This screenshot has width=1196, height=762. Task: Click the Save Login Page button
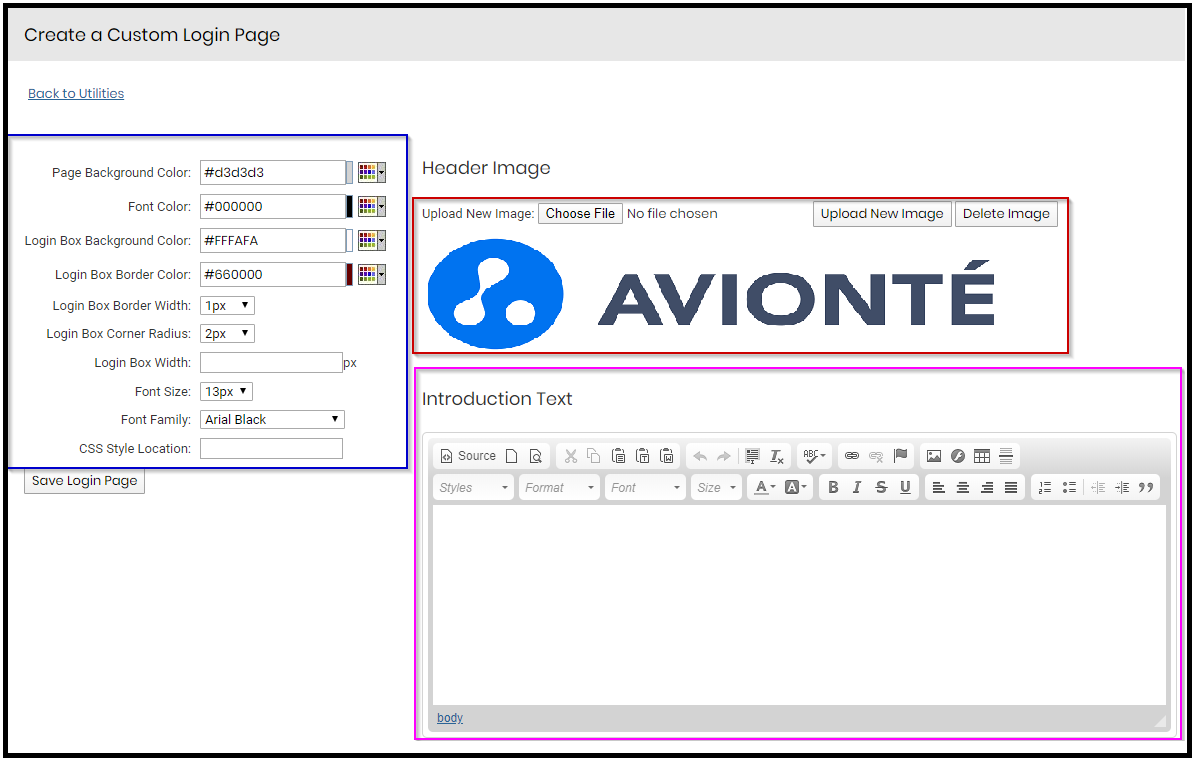[85, 481]
